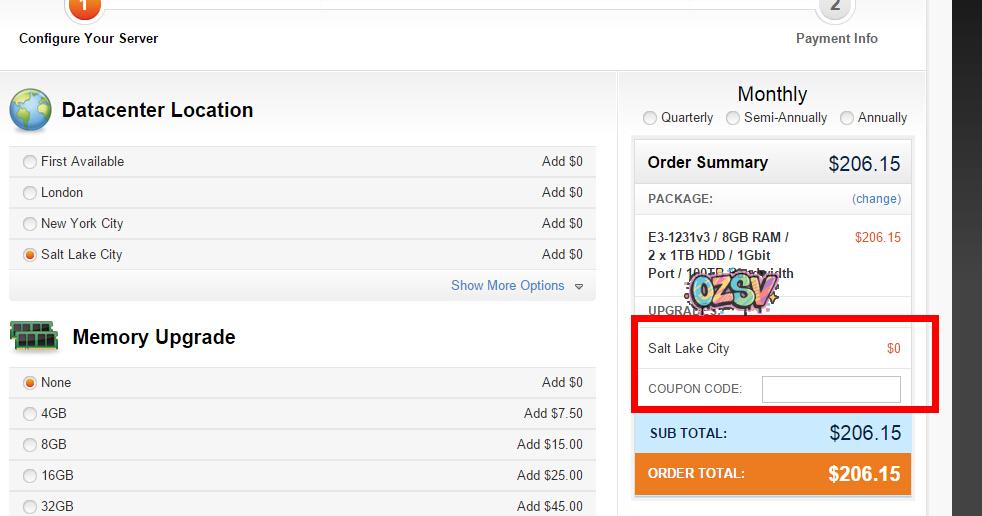
Task: Click the globe Datacenter Location icon
Action: (x=30, y=111)
